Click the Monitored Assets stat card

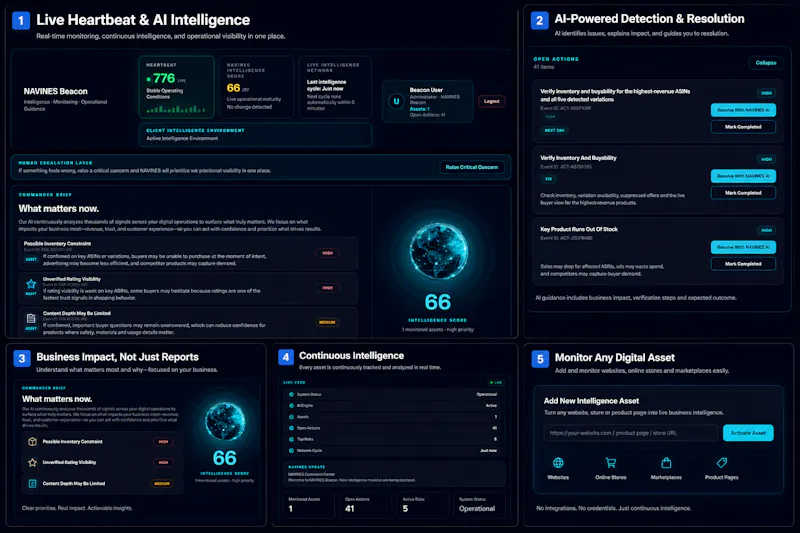click(308, 505)
